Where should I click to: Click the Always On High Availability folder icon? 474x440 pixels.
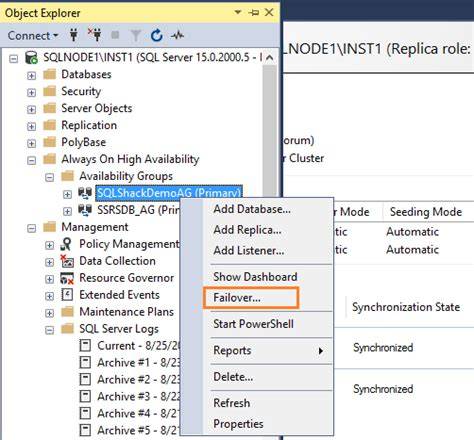(x=50, y=159)
